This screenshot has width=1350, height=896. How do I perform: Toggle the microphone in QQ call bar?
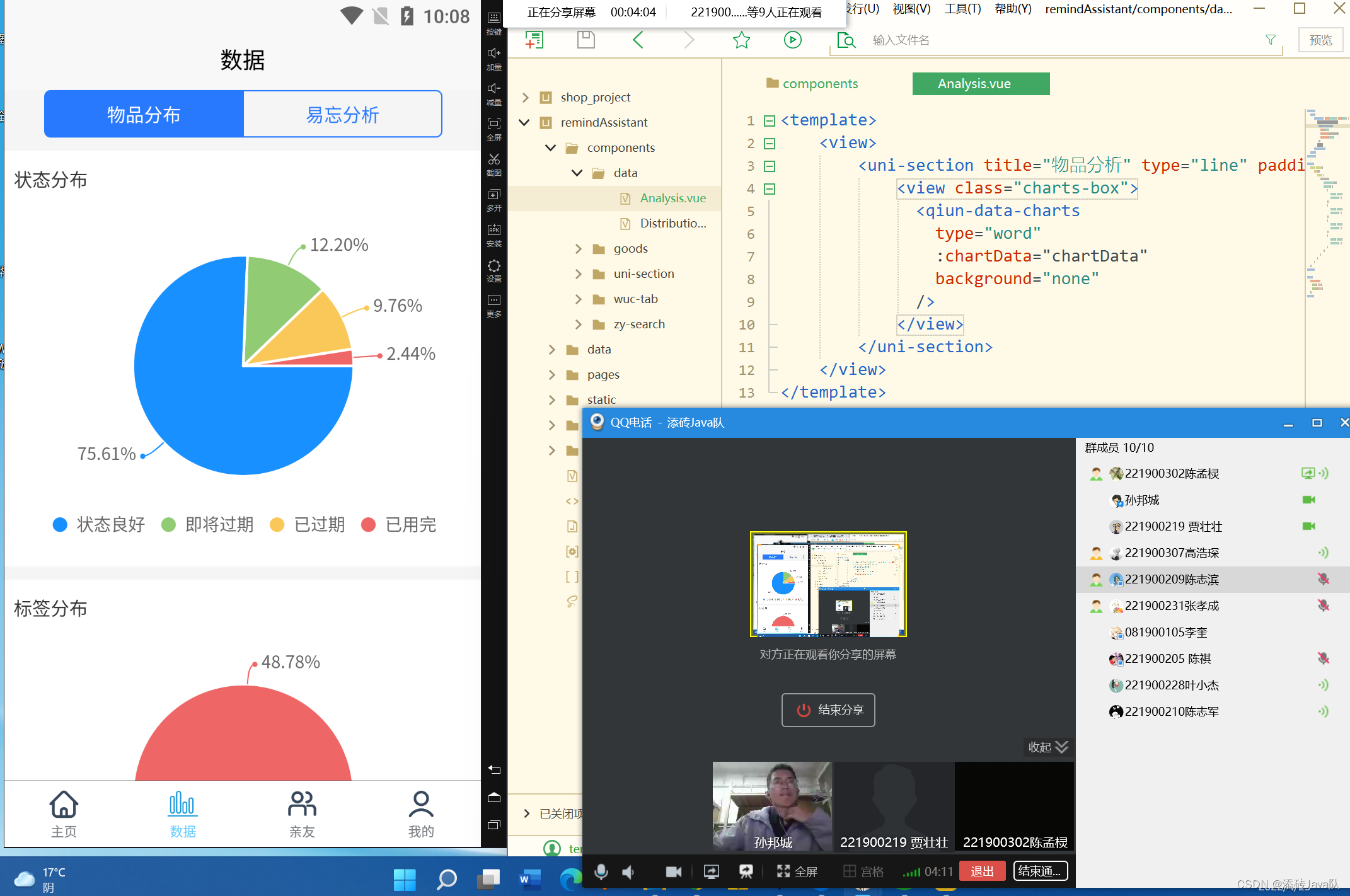pyautogui.click(x=601, y=871)
